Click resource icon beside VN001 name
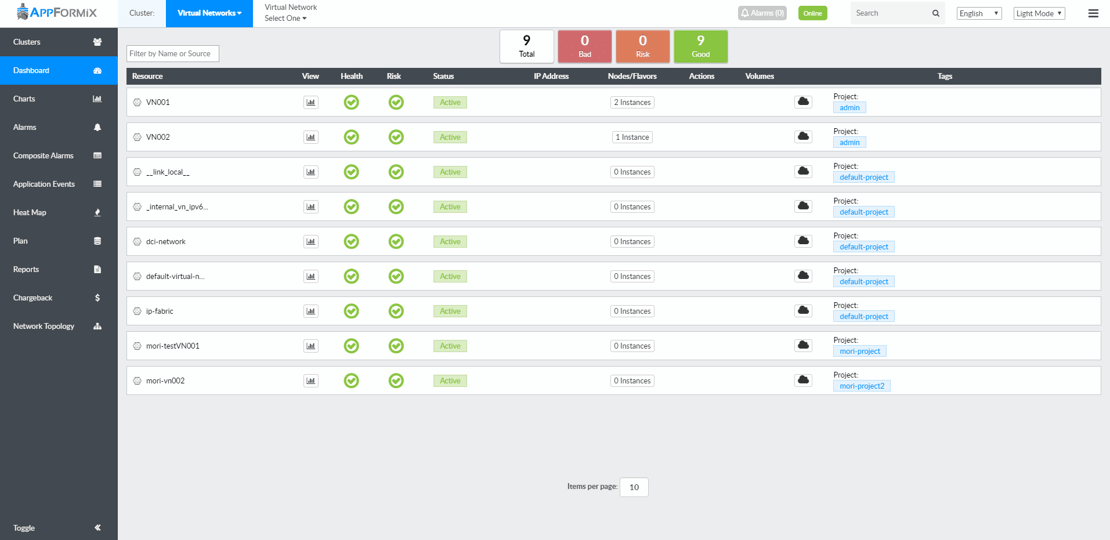This screenshot has height=540, width=1110. [137, 102]
